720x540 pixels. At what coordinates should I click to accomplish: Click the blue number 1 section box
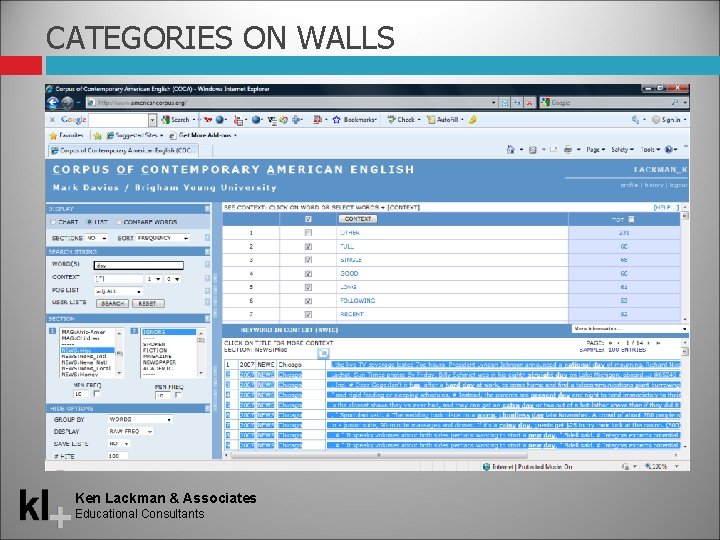pyautogui.click(x=52, y=331)
